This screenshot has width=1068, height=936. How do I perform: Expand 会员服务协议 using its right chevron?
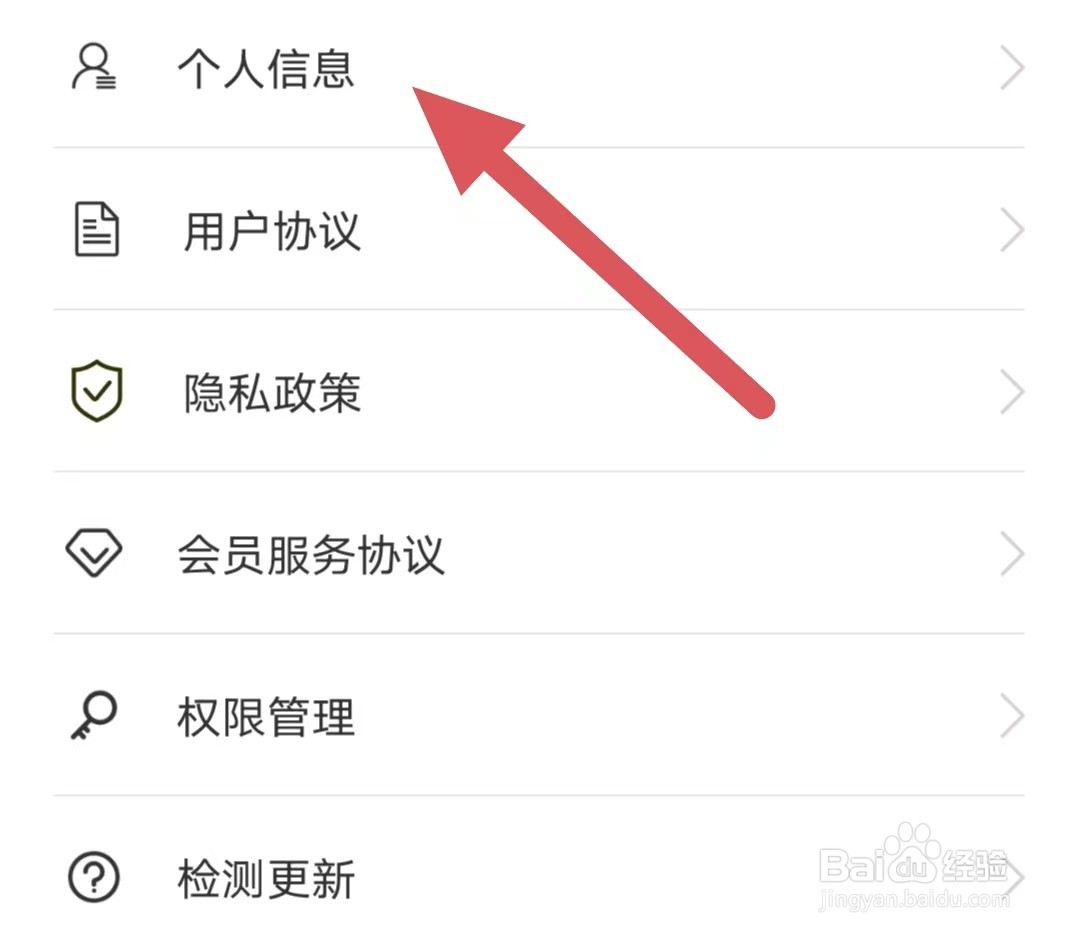coord(1012,553)
